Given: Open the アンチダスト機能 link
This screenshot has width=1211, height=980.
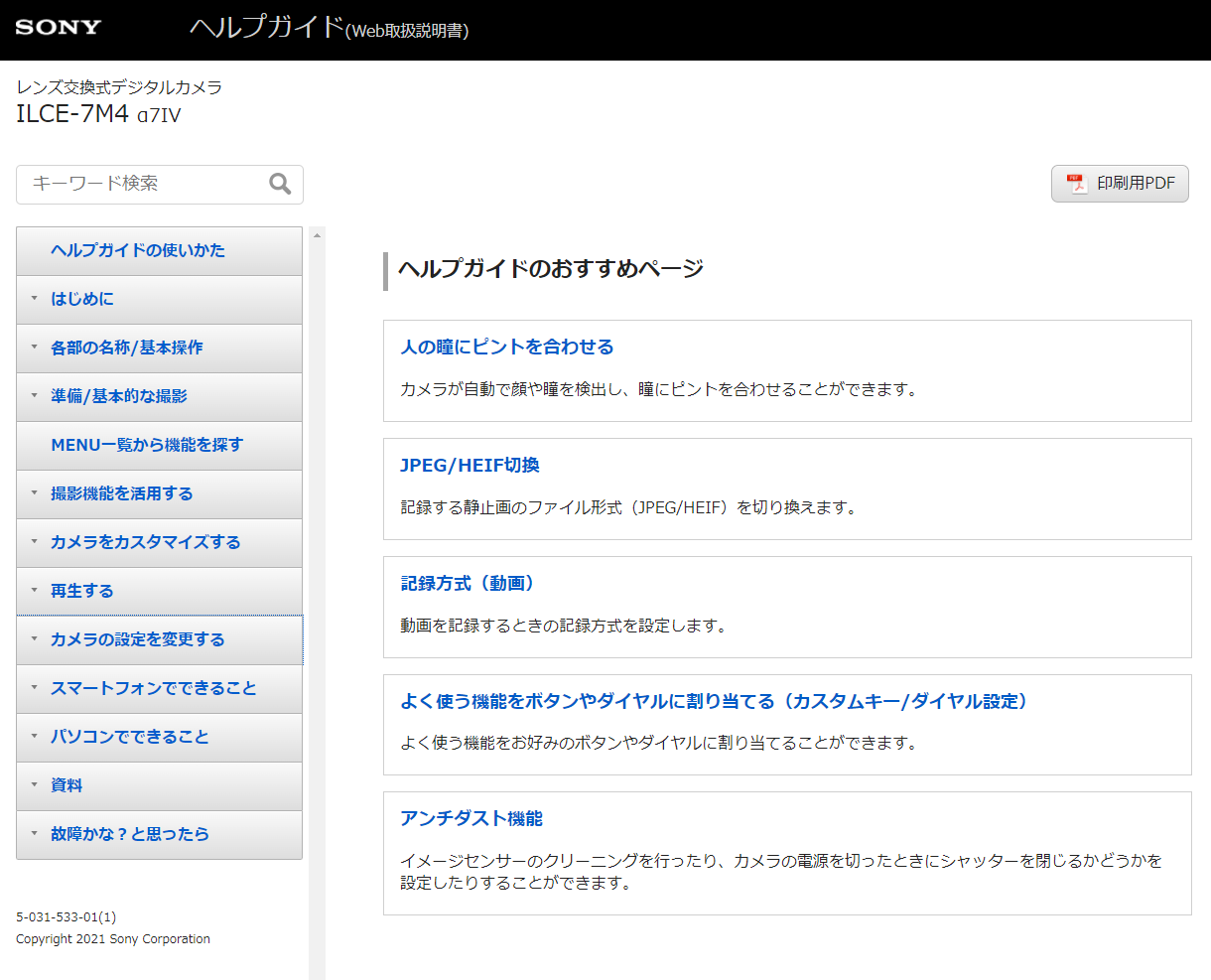Looking at the screenshot, I should point(471,818).
